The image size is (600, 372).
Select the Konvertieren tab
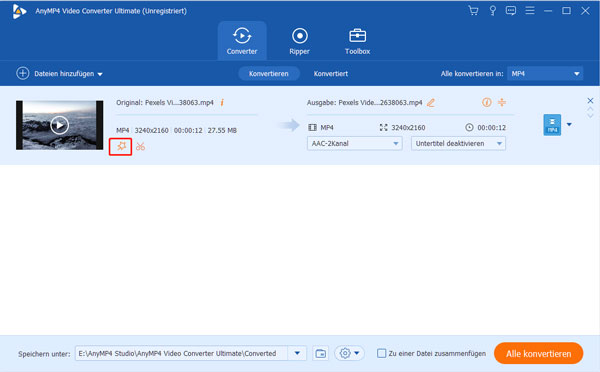point(269,73)
